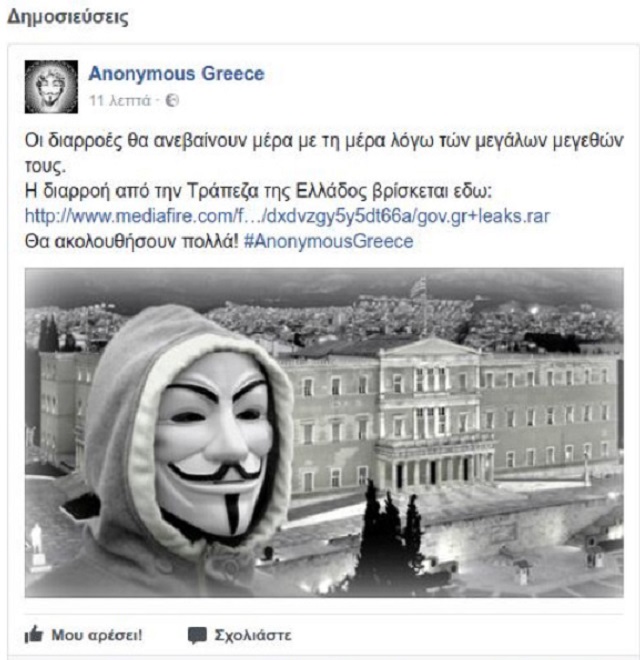The image size is (640, 660).
Task: Click the "Τράπεζα της Ελλάδος" sentence
Action: click(259, 192)
